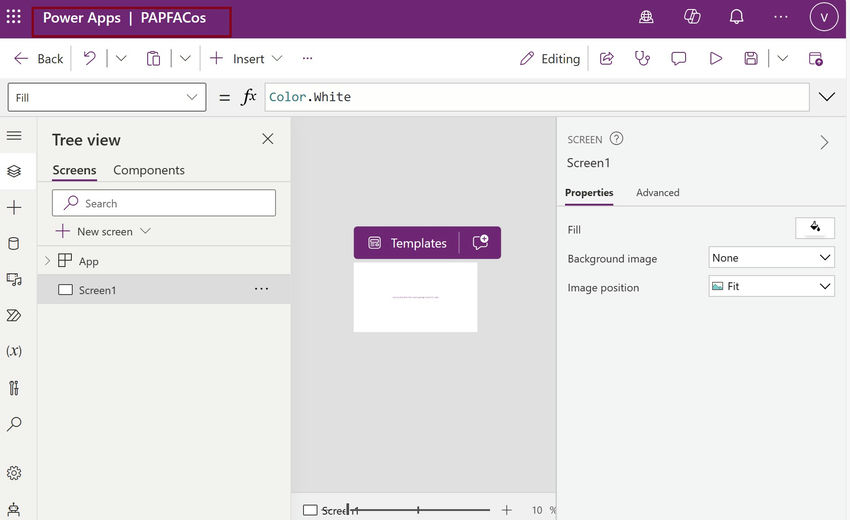
Task: Click the Tree view Search field
Action: (x=164, y=203)
